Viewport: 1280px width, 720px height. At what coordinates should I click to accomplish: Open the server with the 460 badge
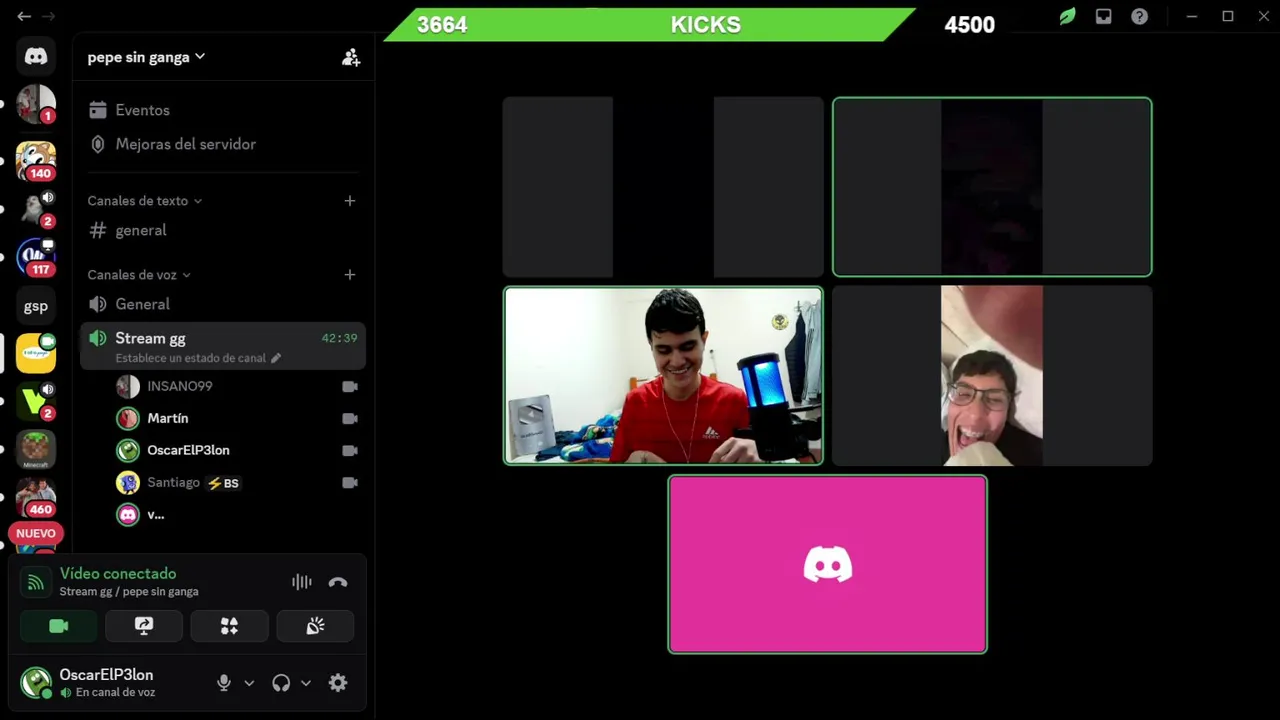(36, 497)
